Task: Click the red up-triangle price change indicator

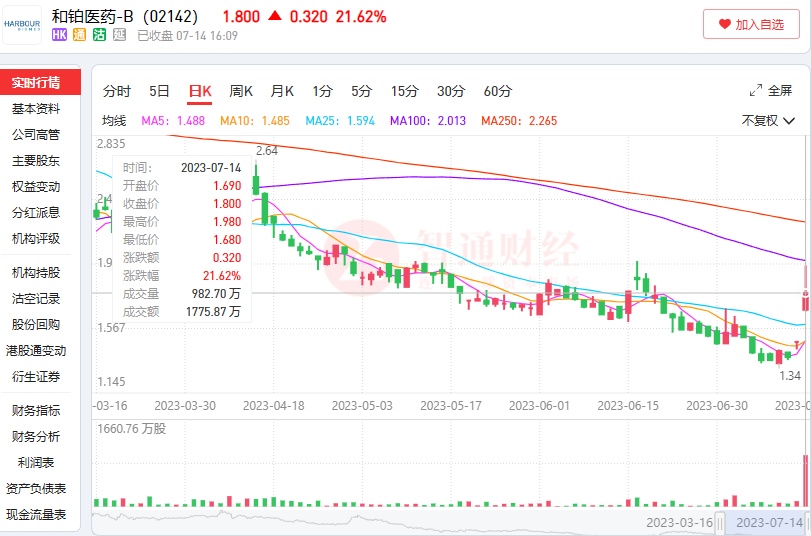Action: 275,17
